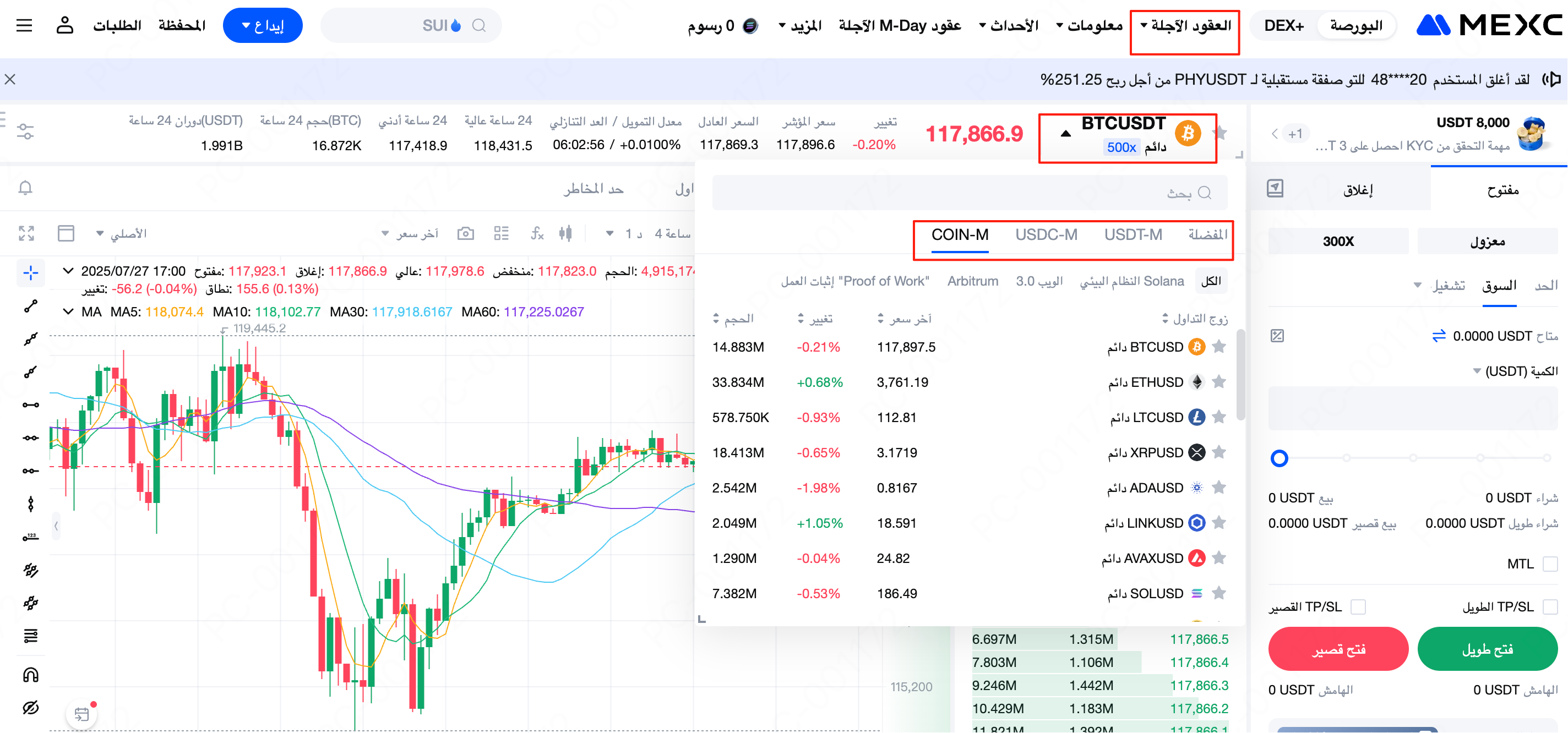Expand the معلومات menu

1089,25
